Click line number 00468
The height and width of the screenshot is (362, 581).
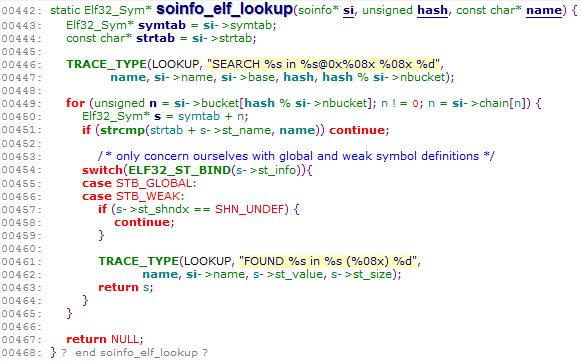click(x=21, y=353)
